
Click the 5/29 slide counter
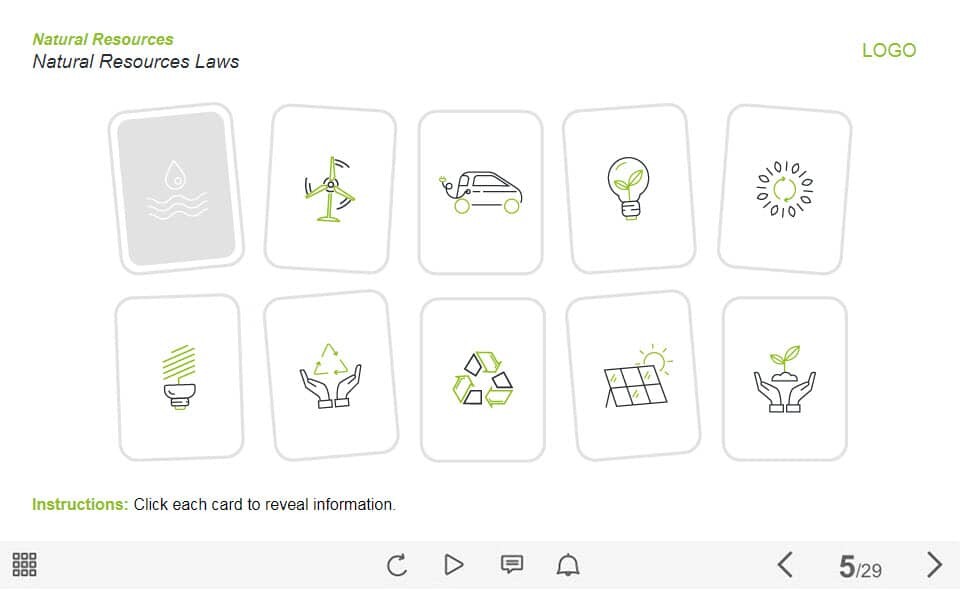click(860, 566)
